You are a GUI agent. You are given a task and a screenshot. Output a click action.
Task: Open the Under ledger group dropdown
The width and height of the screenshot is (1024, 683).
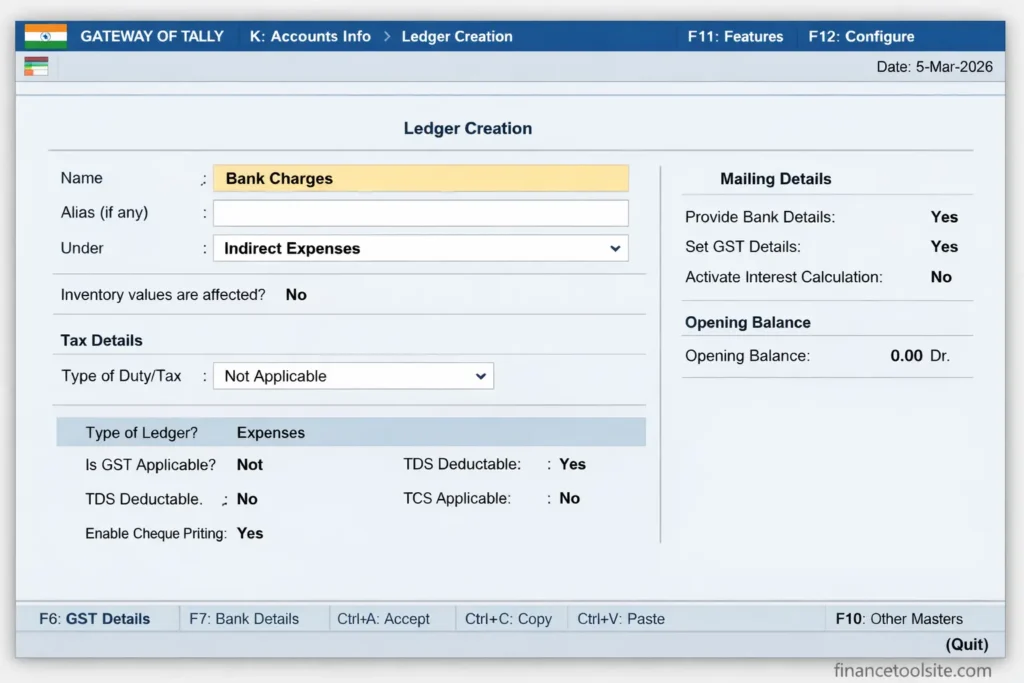click(420, 248)
